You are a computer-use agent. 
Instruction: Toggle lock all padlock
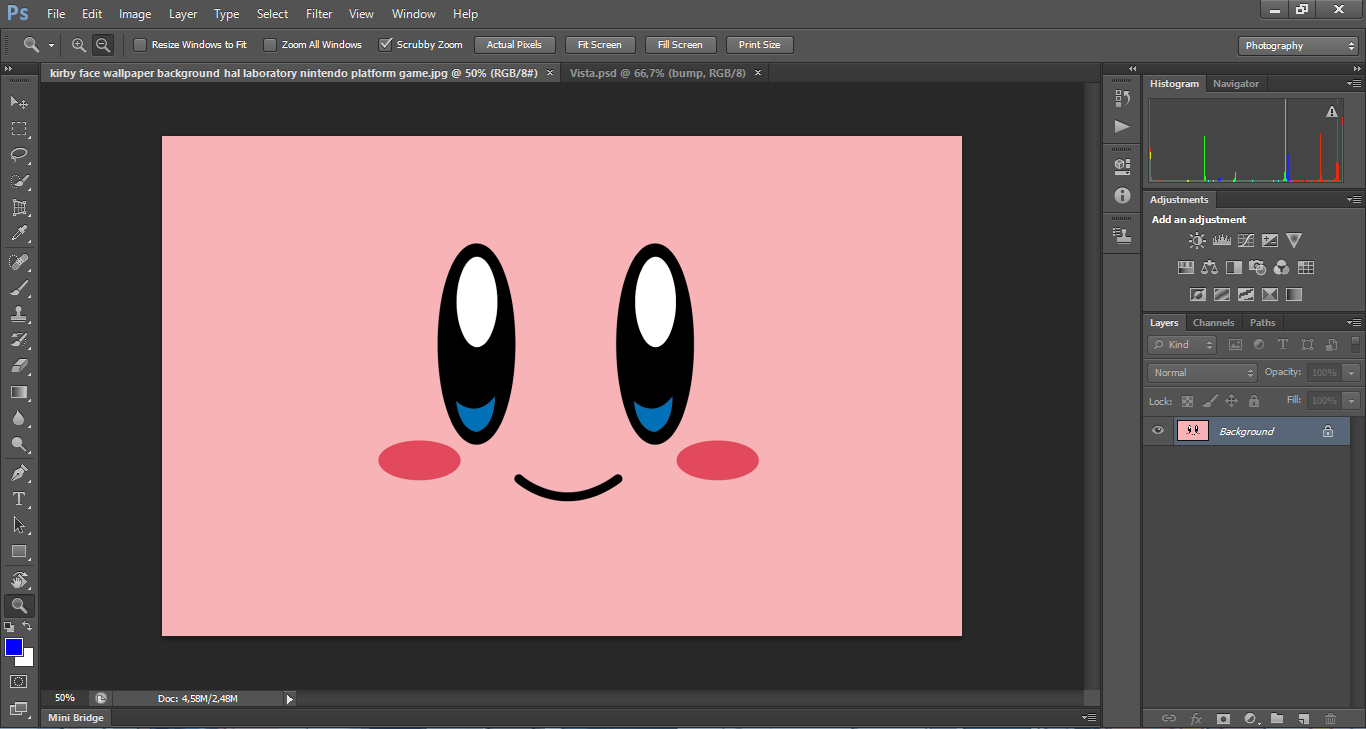(1254, 401)
